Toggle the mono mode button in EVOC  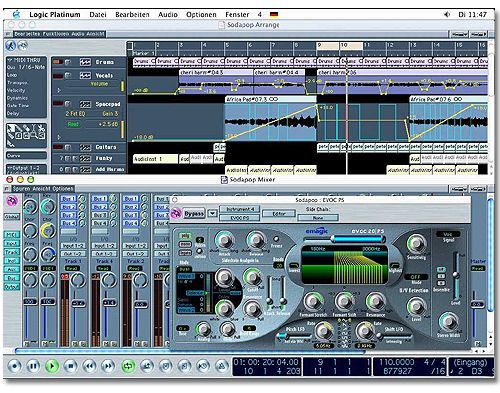tap(185, 244)
